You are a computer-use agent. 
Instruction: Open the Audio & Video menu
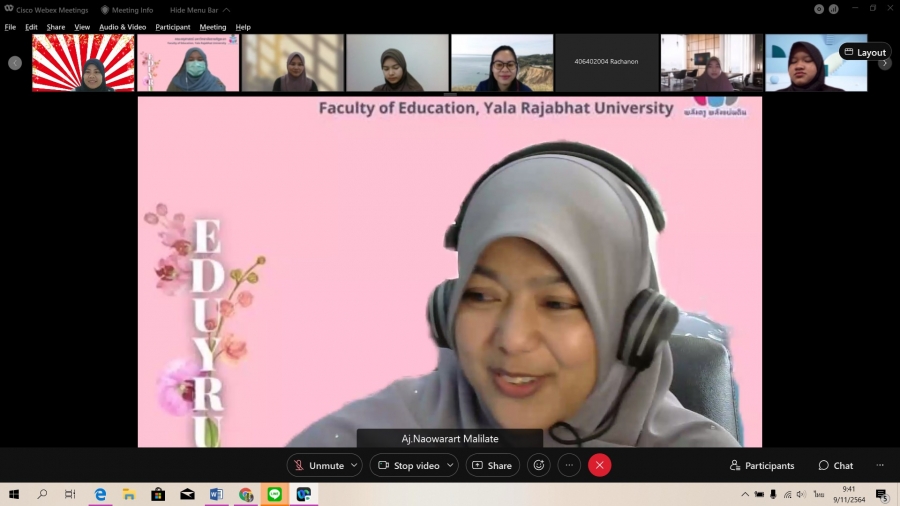click(122, 27)
